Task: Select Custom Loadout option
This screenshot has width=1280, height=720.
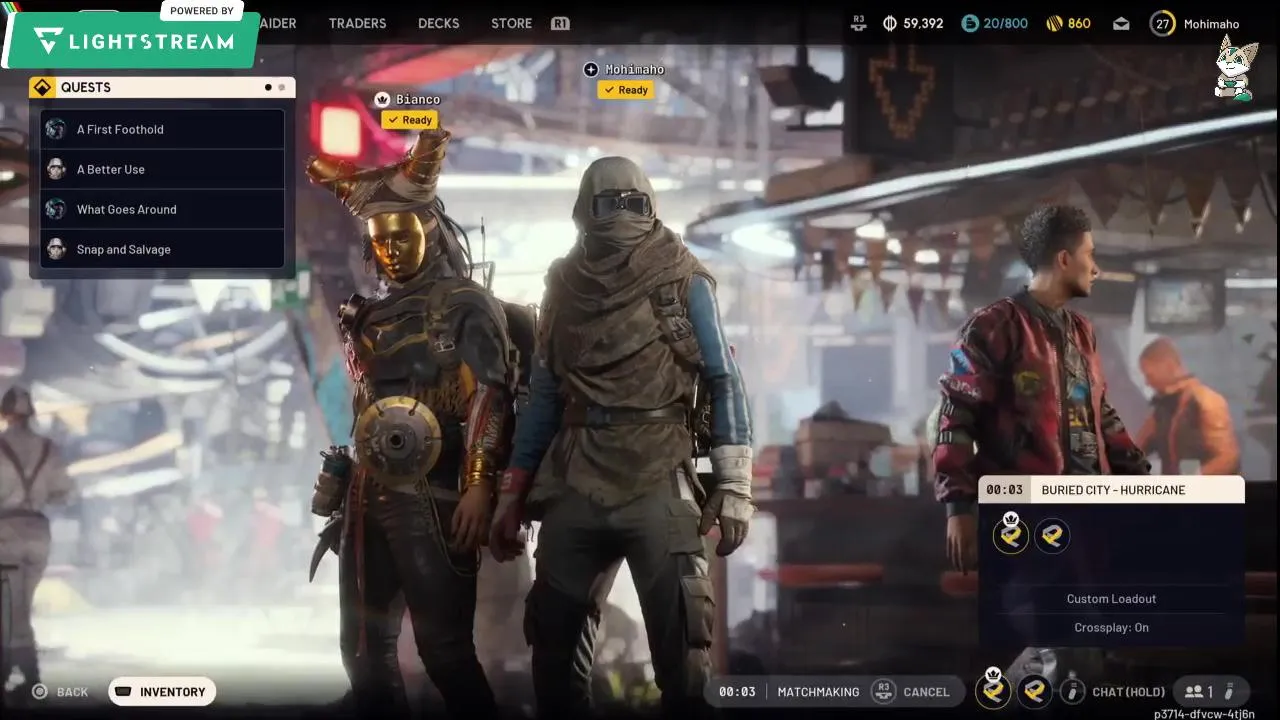Action: pos(1111,599)
